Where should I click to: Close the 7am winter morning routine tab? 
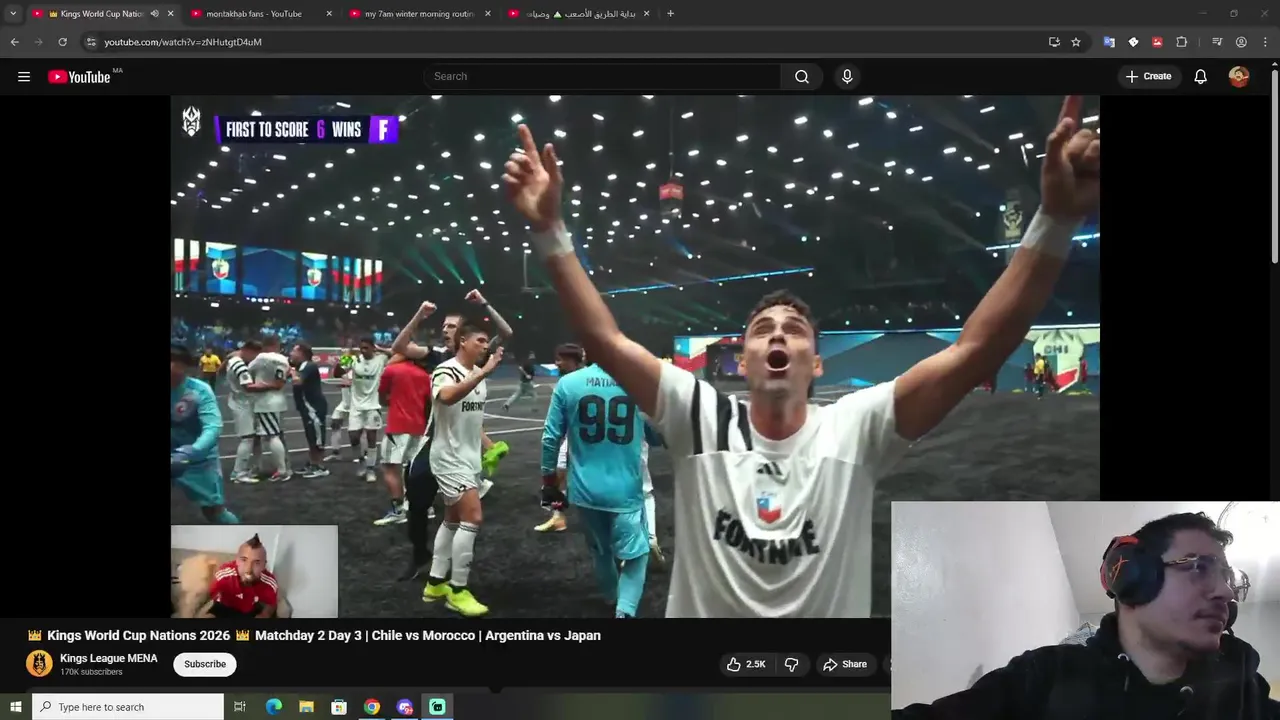point(488,14)
